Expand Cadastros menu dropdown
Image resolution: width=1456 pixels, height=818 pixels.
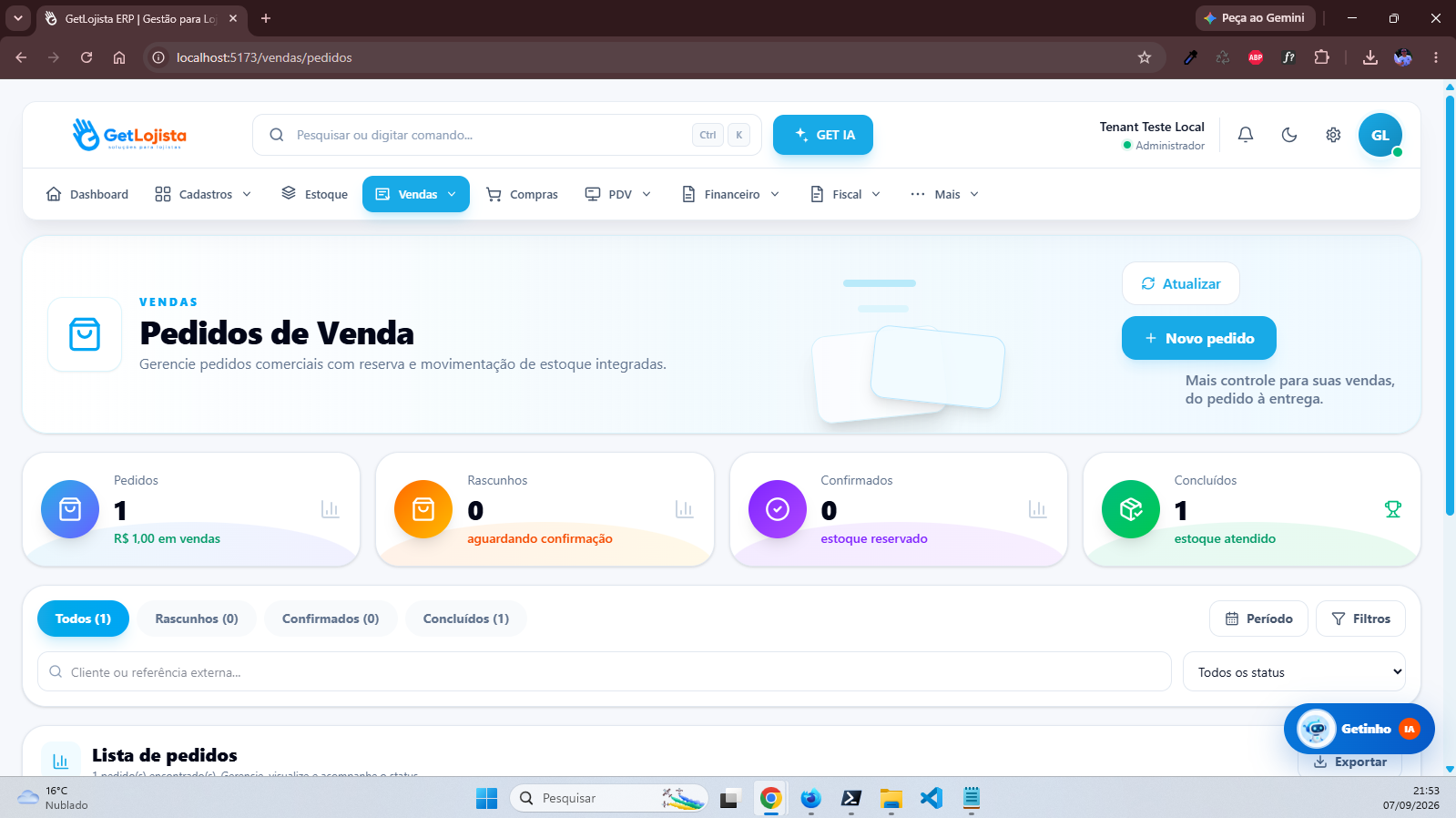point(203,194)
